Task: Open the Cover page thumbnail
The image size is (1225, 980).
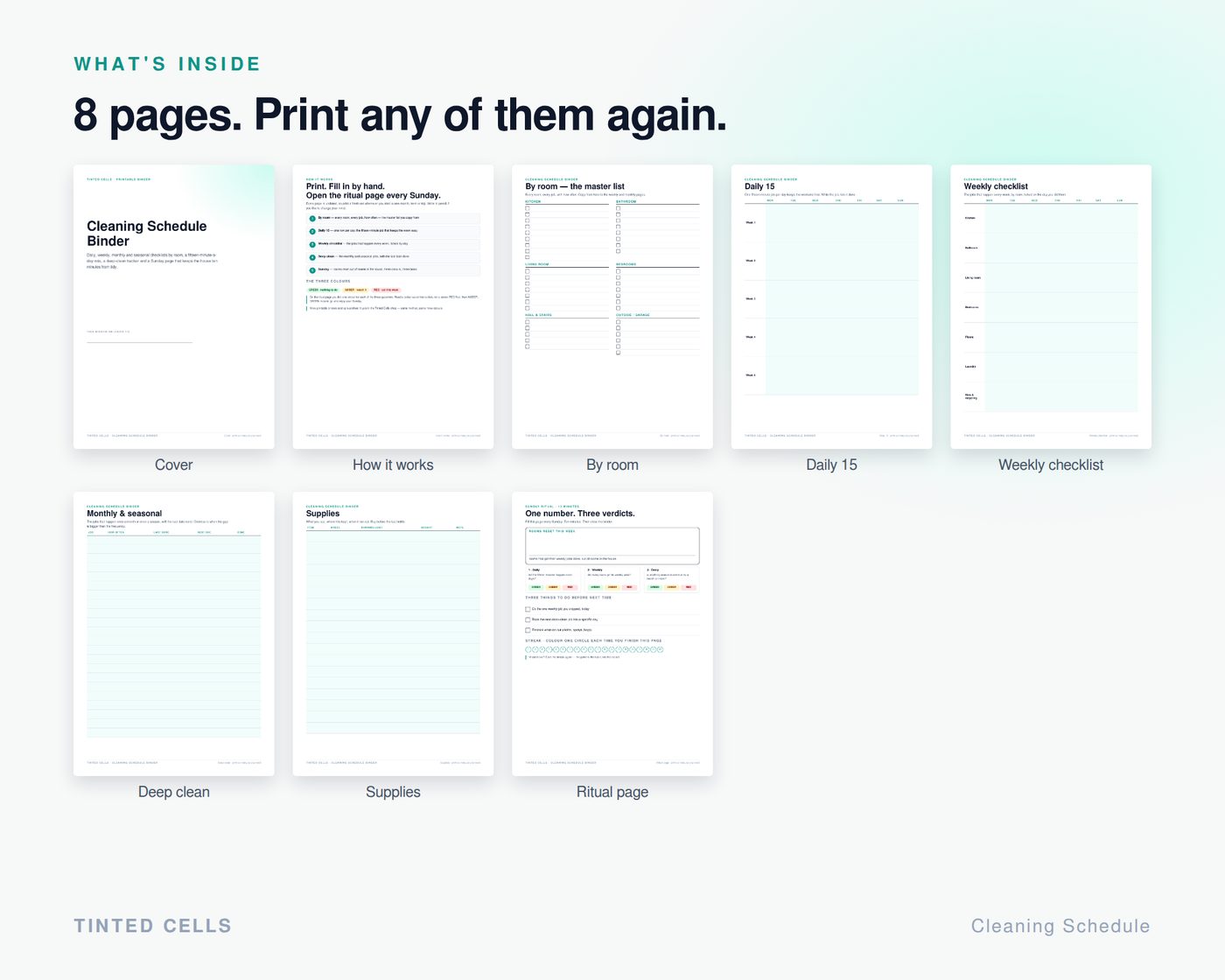Action: [x=173, y=306]
